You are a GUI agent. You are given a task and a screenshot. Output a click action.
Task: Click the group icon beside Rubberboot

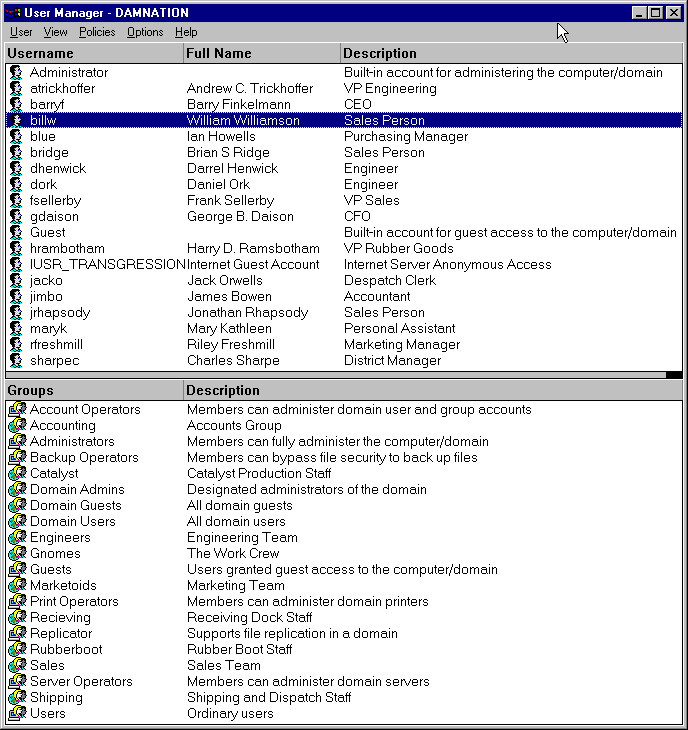[x=16, y=650]
